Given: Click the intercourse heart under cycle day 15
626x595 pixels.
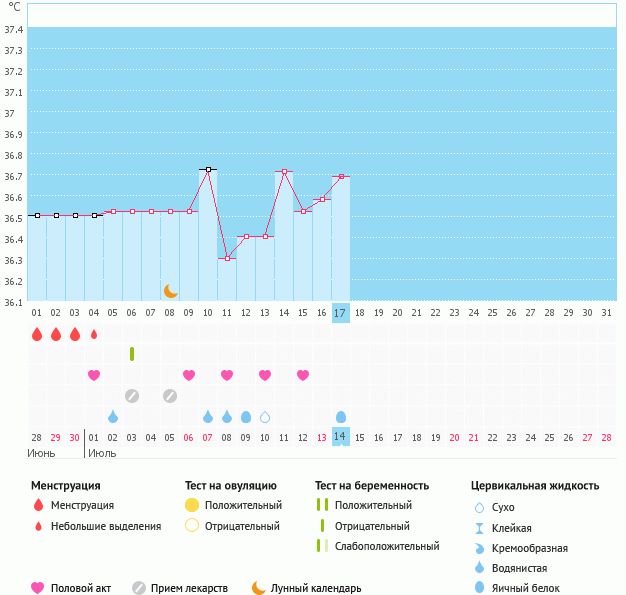Looking at the screenshot, I should click(303, 375).
